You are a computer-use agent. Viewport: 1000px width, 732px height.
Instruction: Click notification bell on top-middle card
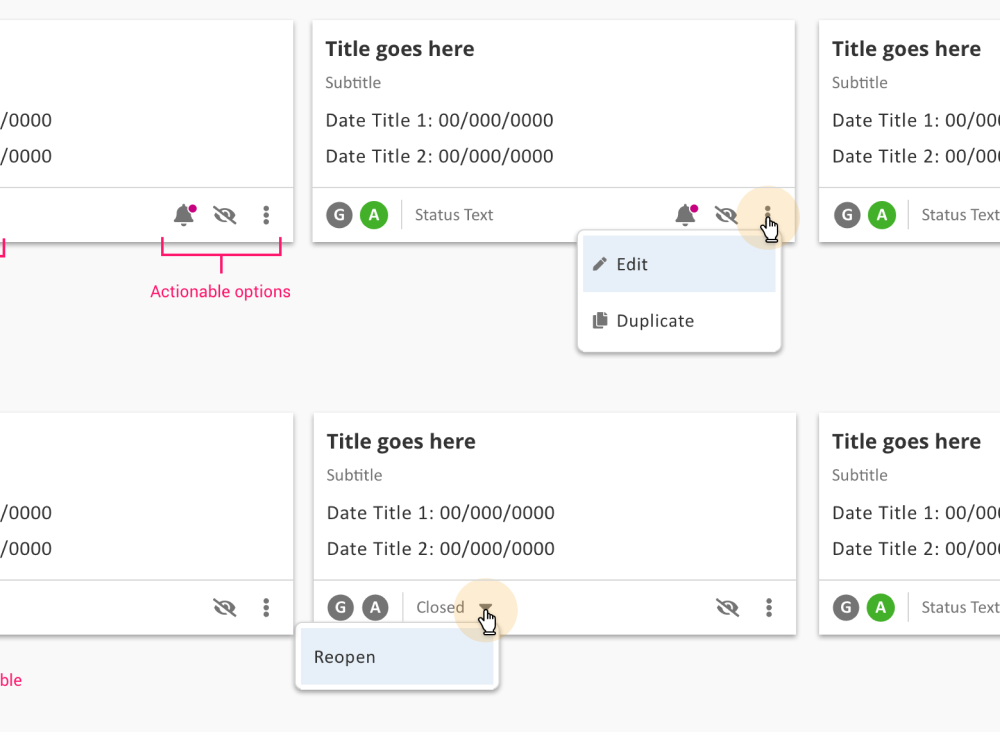[x=685, y=215]
